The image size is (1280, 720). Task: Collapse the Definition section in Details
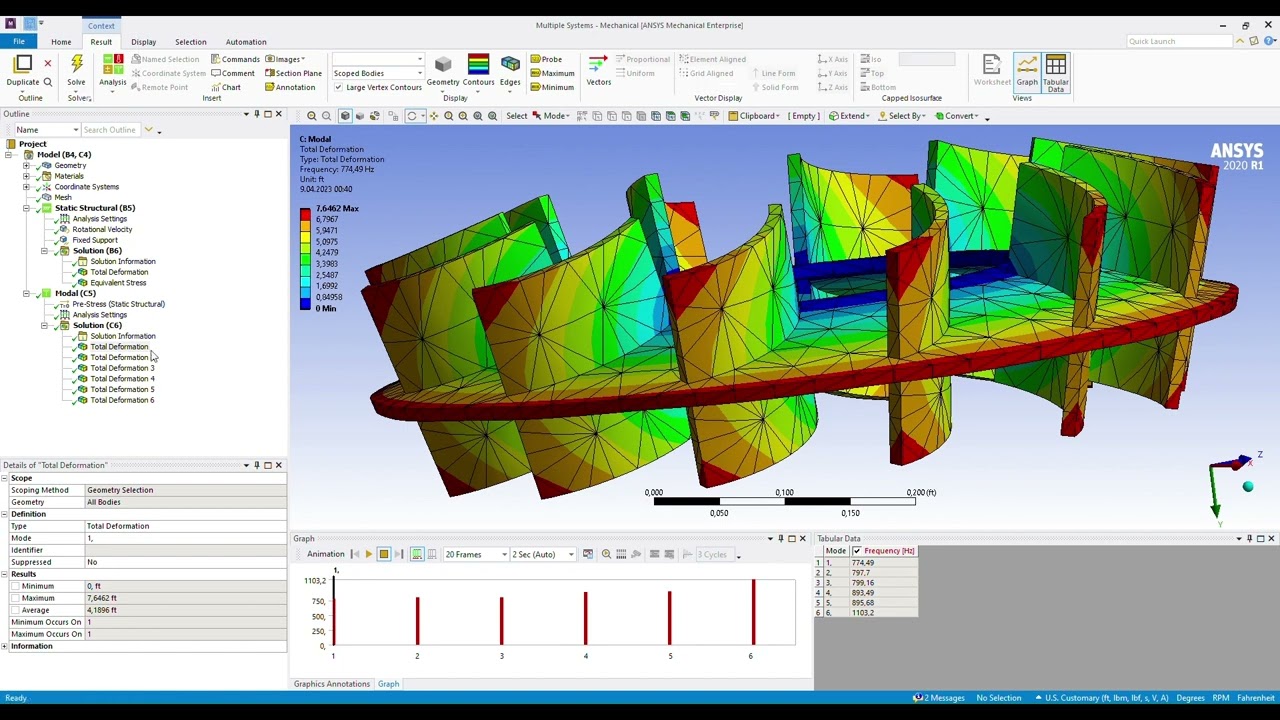tap(5, 514)
